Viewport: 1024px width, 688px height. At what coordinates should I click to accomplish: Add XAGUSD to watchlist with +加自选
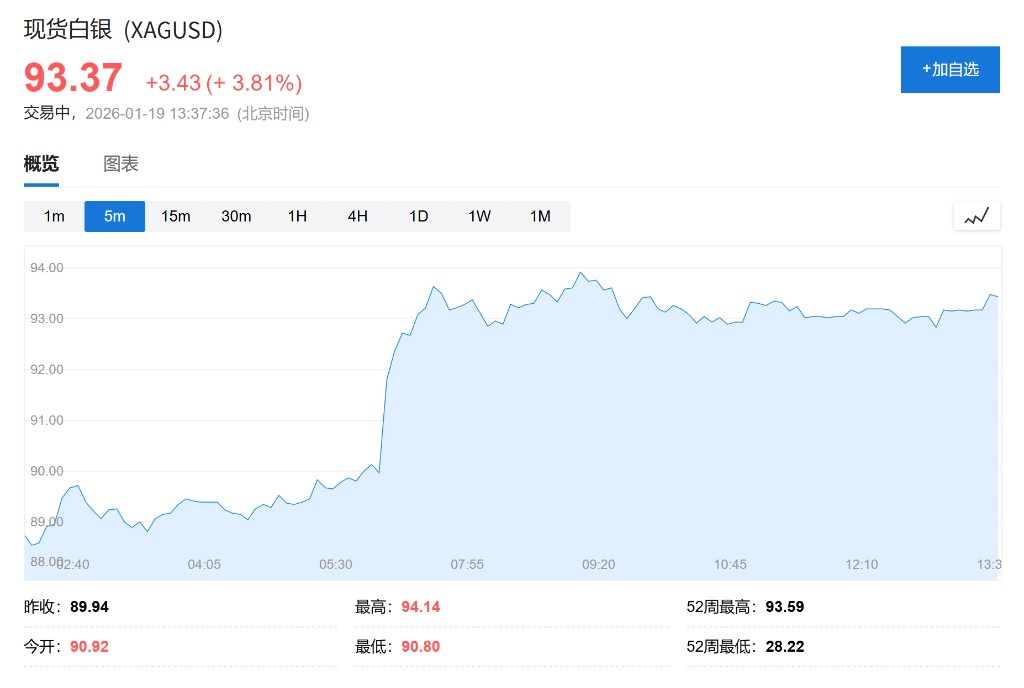click(950, 70)
